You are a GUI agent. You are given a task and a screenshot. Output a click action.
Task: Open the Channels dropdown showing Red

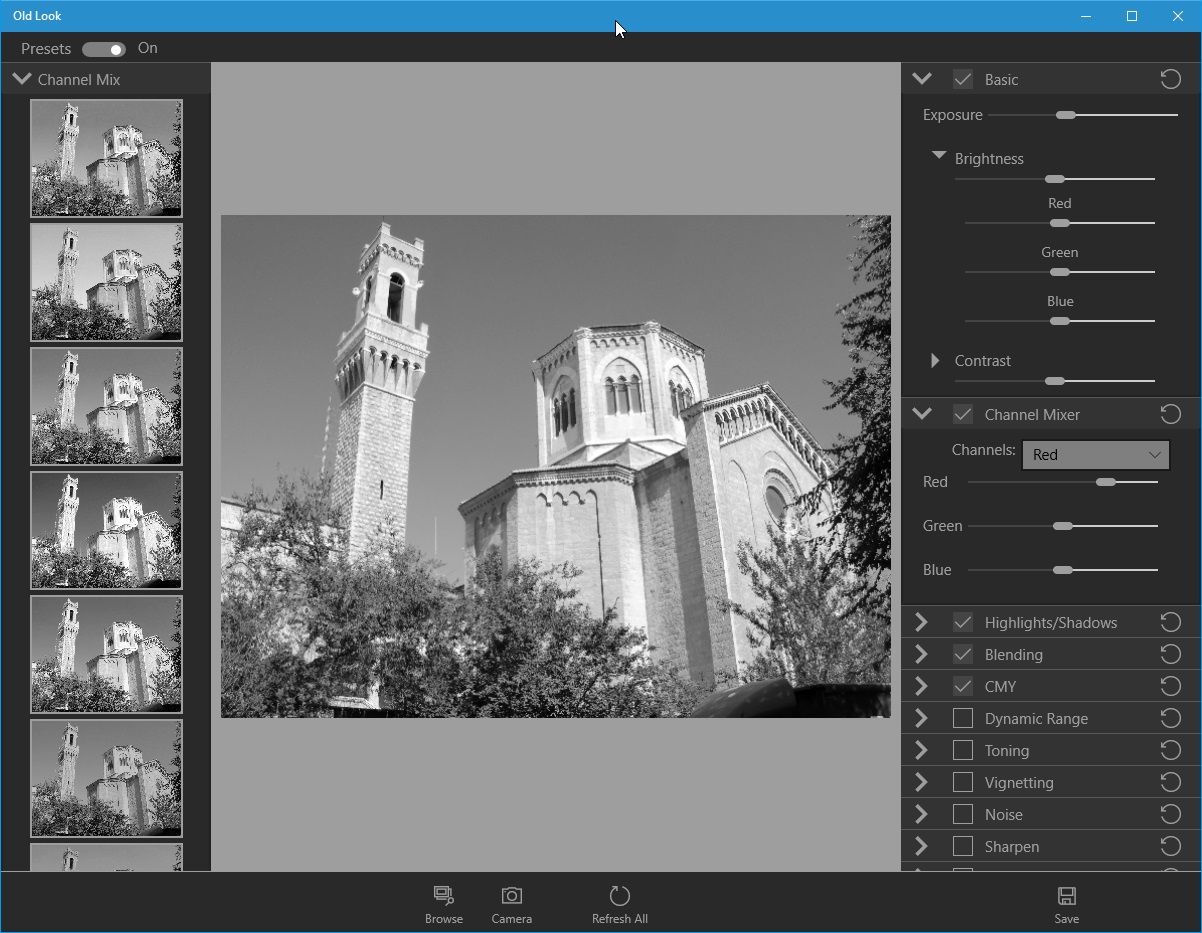(1095, 455)
